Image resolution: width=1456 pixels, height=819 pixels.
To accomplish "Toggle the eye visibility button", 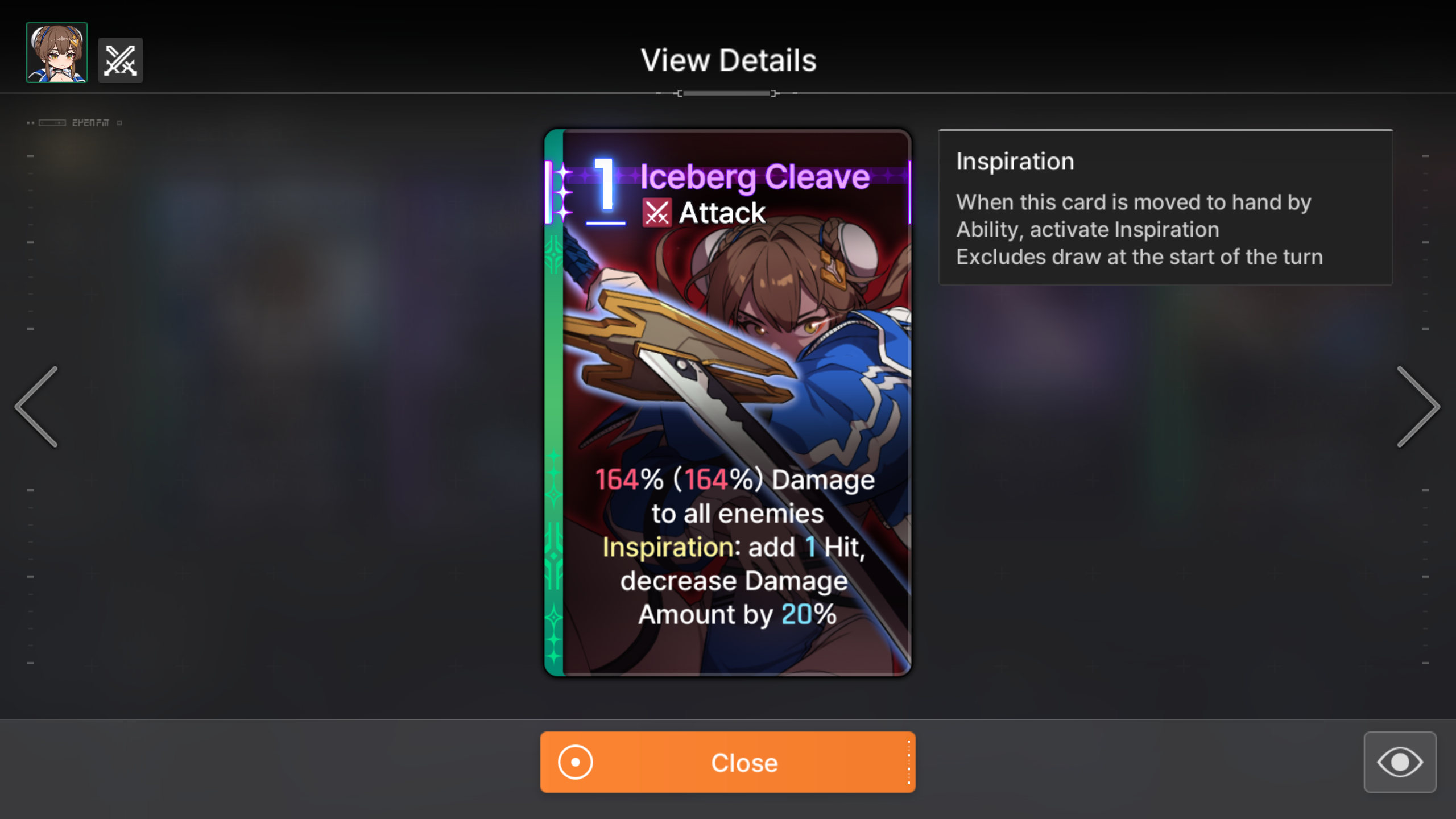I will pyautogui.click(x=1400, y=762).
